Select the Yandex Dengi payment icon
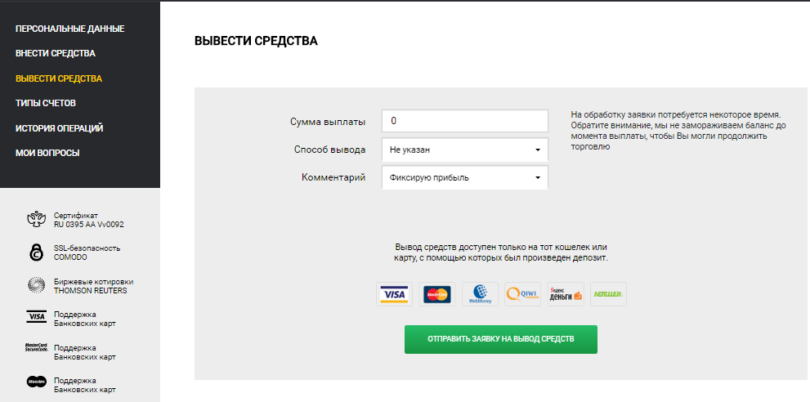The width and height of the screenshot is (810, 402). coord(566,294)
